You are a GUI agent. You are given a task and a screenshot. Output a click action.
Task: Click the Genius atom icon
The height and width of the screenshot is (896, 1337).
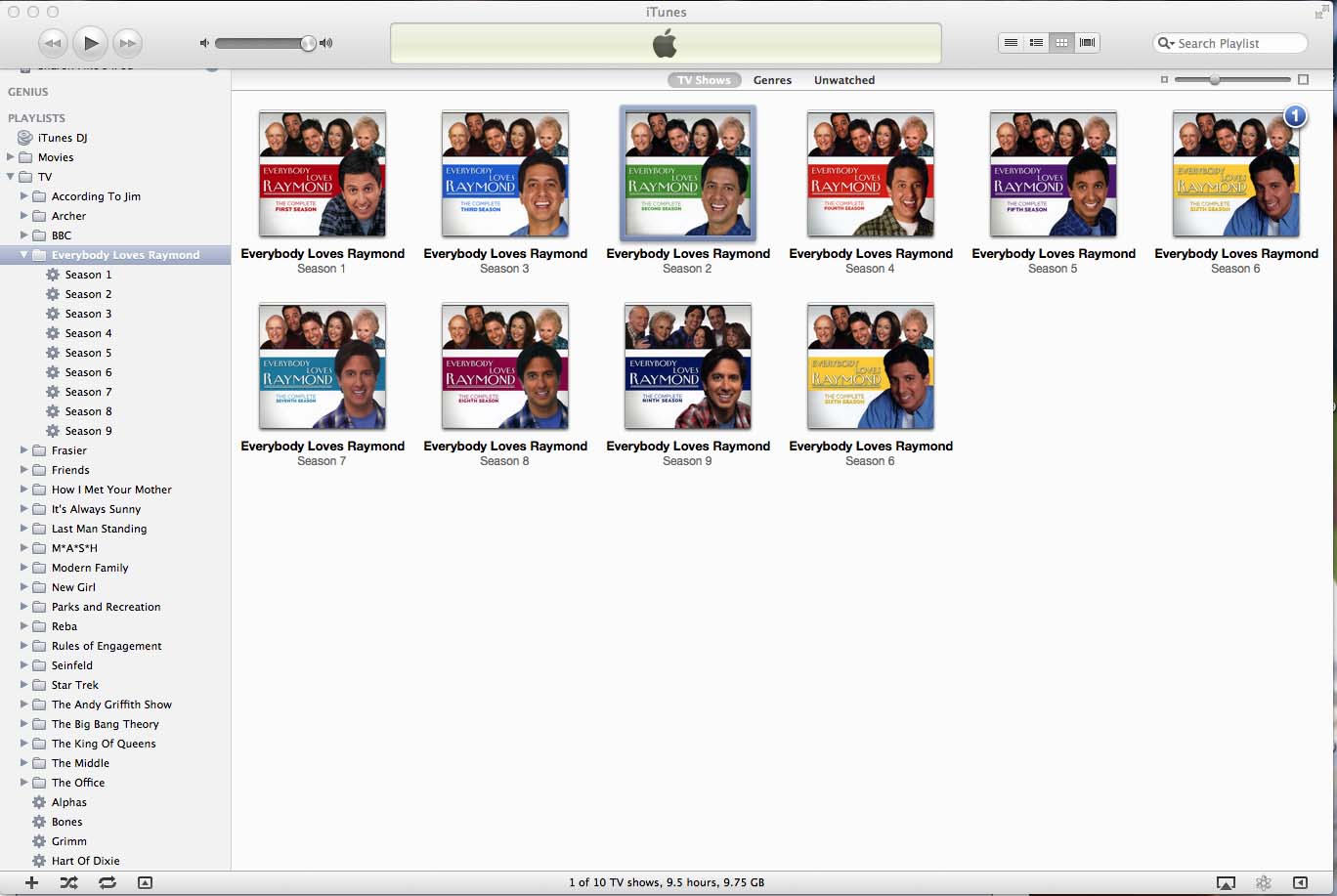click(x=1264, y=882)
